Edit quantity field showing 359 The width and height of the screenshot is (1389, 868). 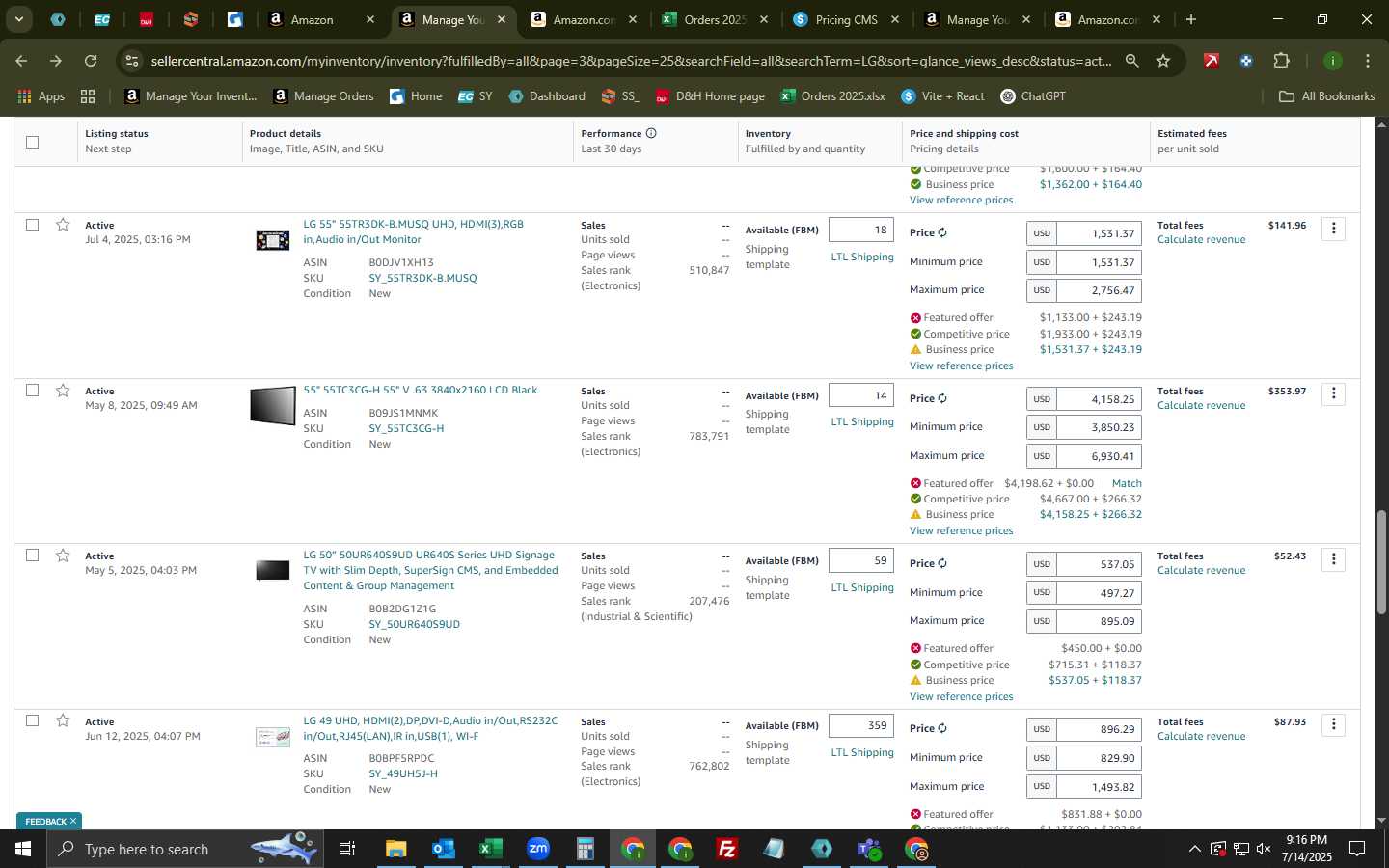tap(860, 725)
